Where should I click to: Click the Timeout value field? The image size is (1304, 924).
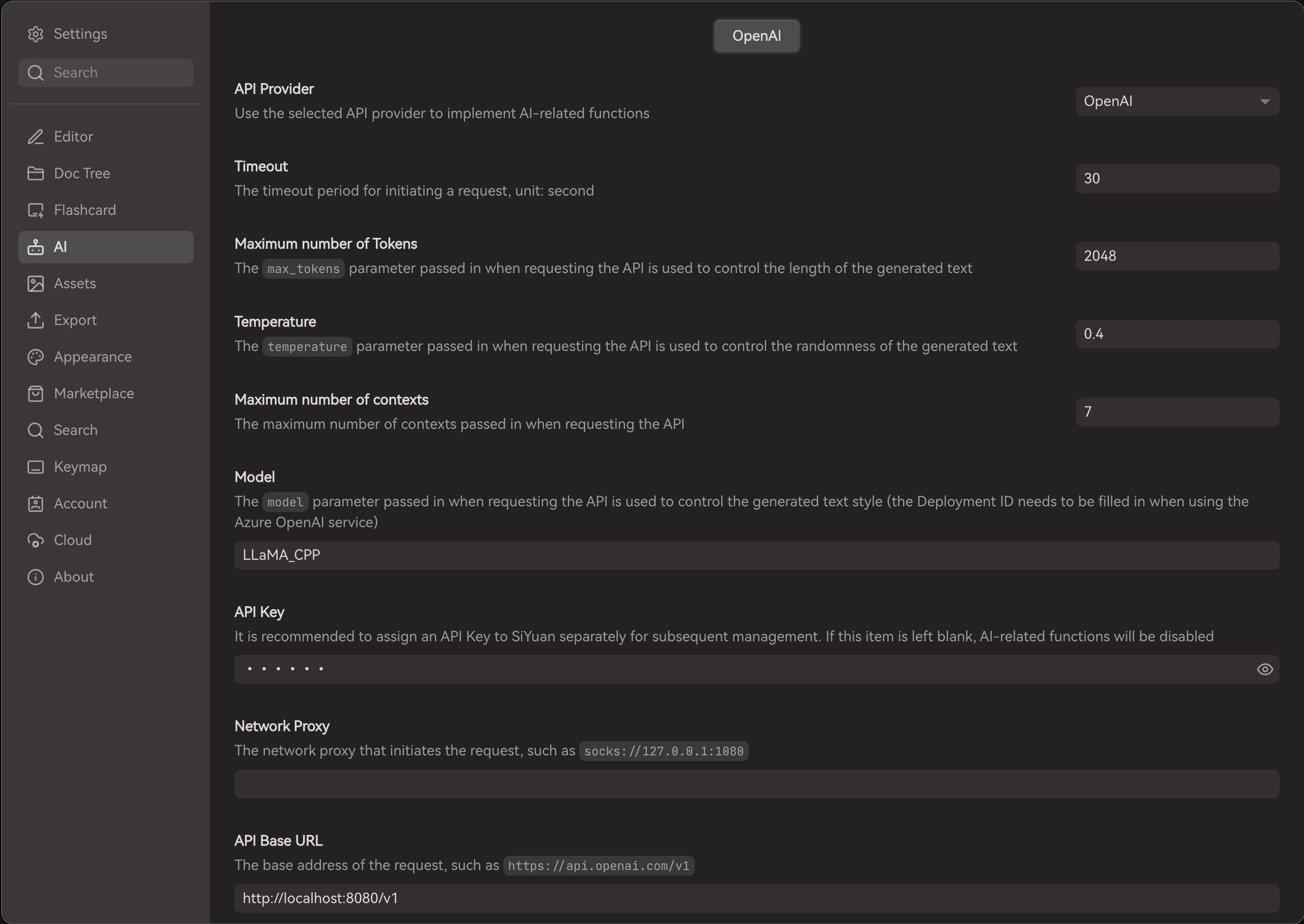pyautogui.click(x=1177, y=179)
